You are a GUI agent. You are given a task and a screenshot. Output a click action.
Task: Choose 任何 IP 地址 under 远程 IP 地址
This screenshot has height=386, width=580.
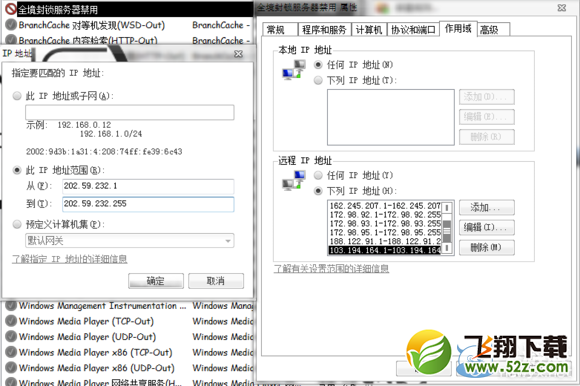click(x=318, y=175)
